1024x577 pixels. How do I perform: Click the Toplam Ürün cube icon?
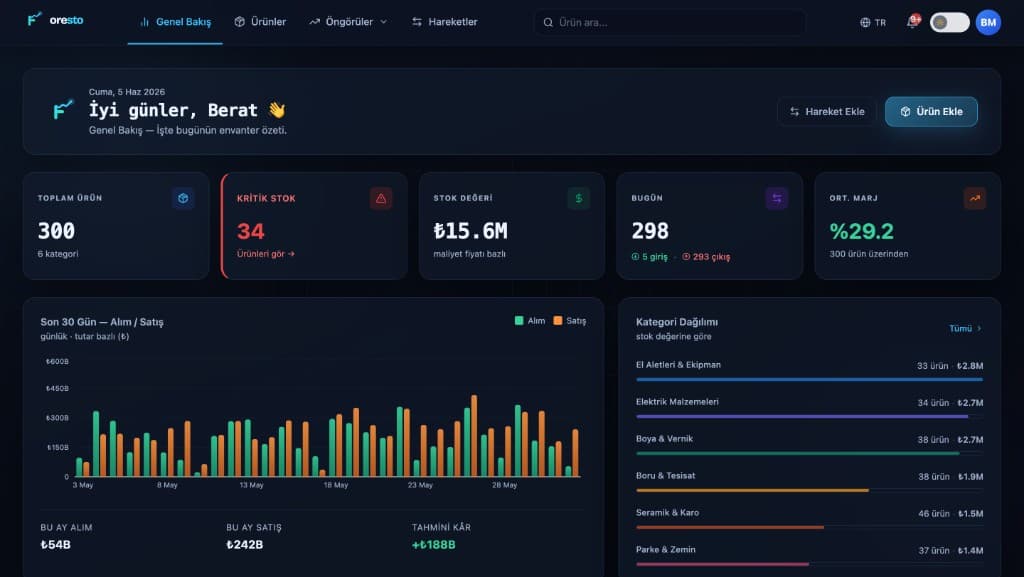[183, 198]
